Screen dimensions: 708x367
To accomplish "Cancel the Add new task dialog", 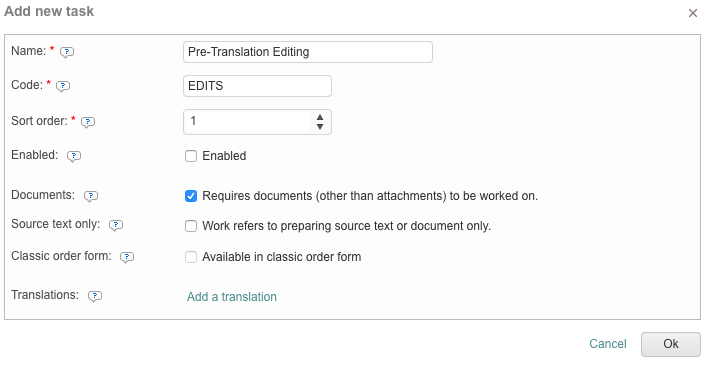I will tap(608, 344).
